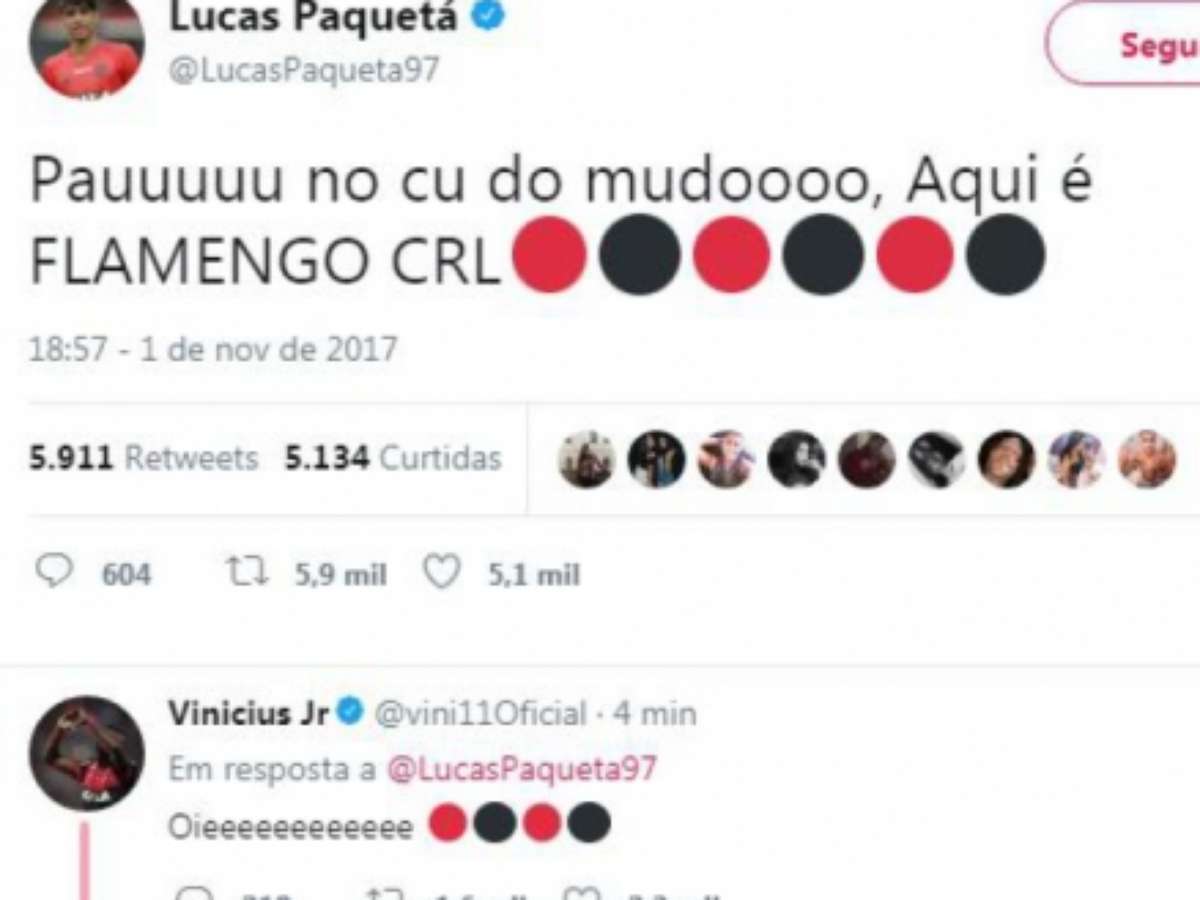Click the @vini11Oficial handle
This screenshot has width=1200, height=900.
tap(479, 714)
